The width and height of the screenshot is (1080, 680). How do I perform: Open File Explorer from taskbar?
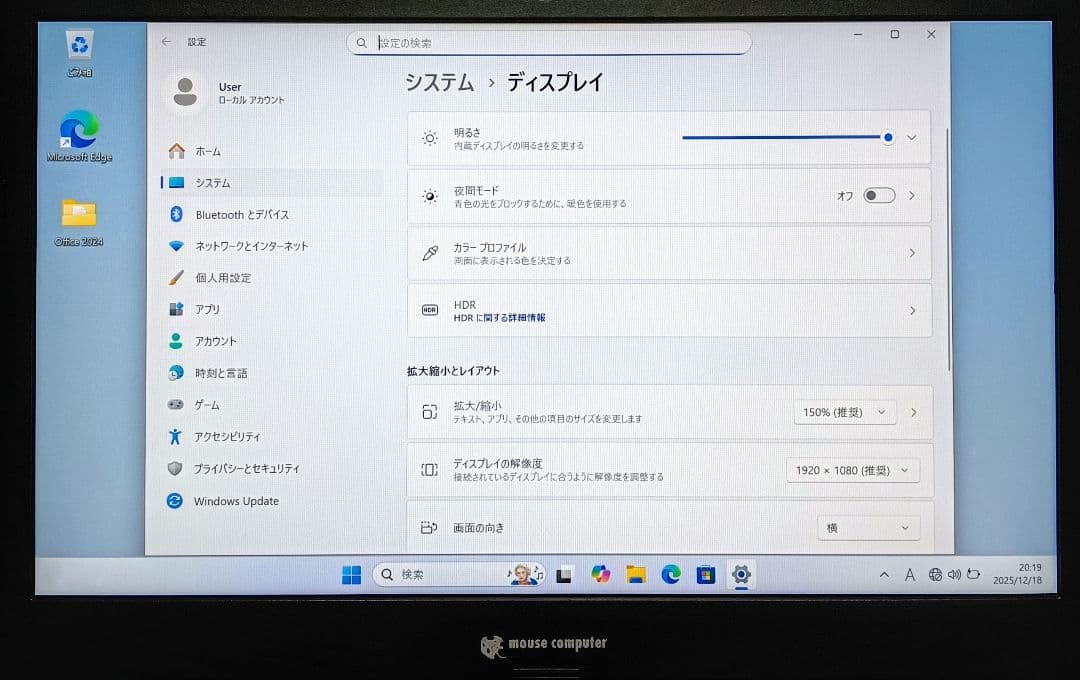point(636,575)
